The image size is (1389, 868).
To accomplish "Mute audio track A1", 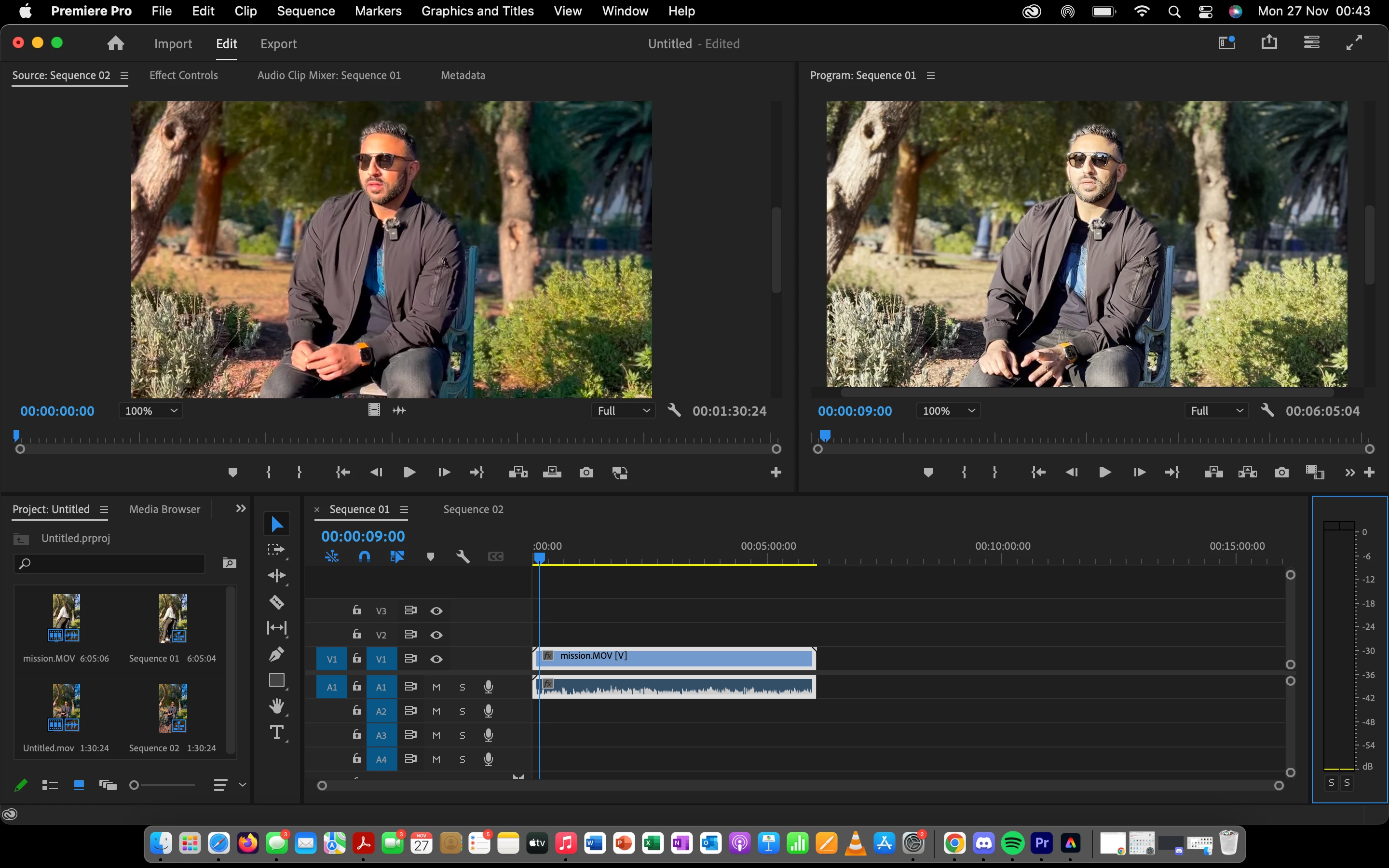I will coord(436,687).
